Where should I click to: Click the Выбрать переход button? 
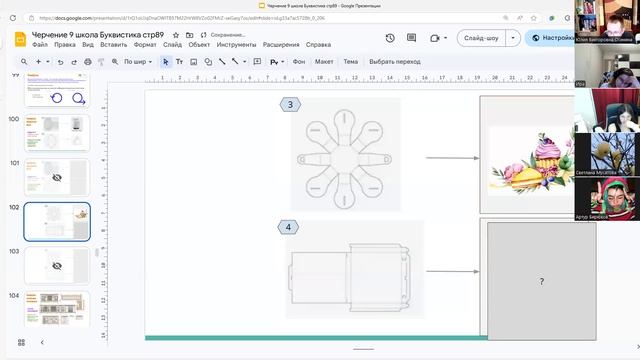tap(395, 62)
